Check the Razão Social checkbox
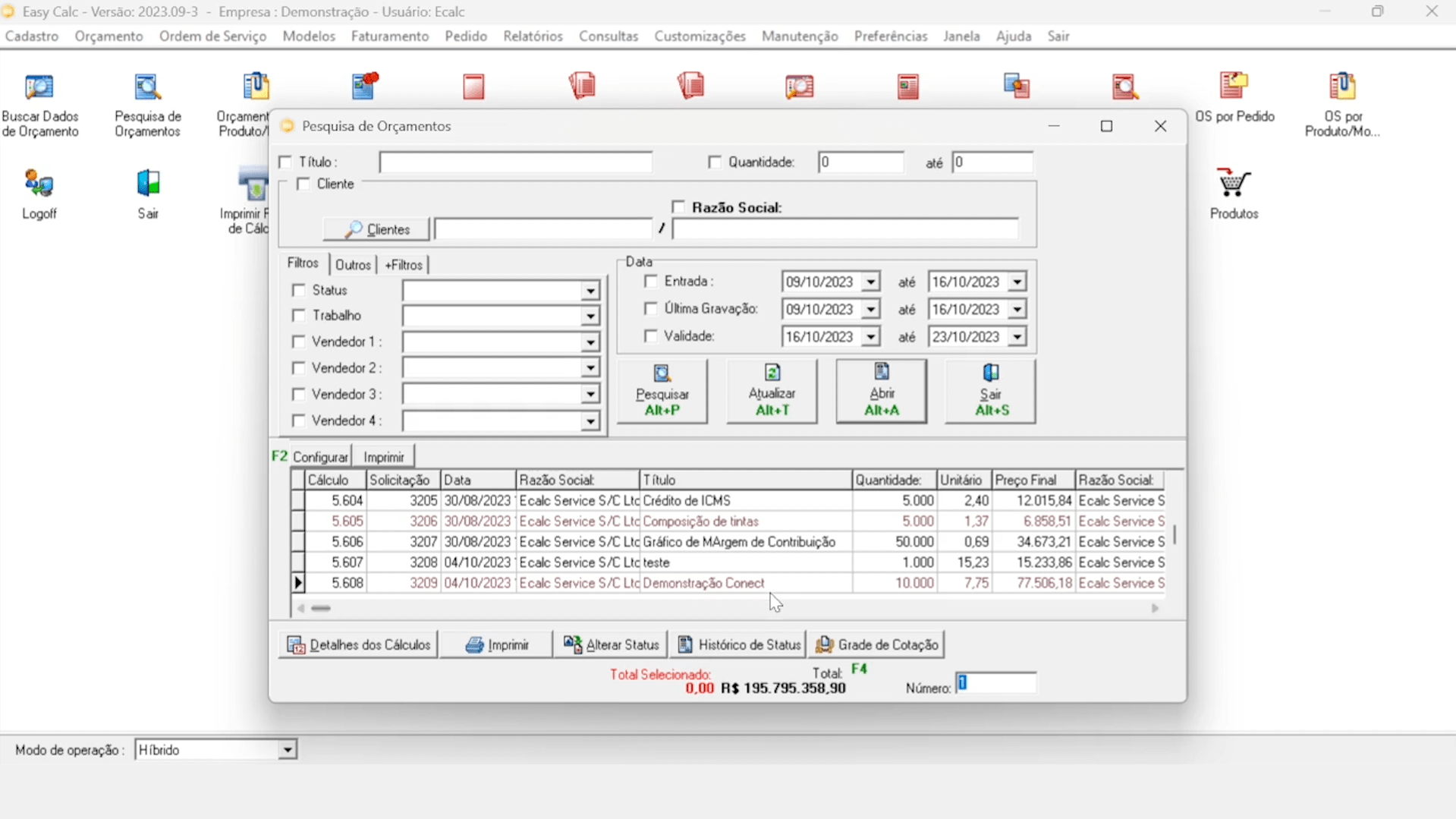This screenshot has height=819, width=1456. [x=678, y=207]
